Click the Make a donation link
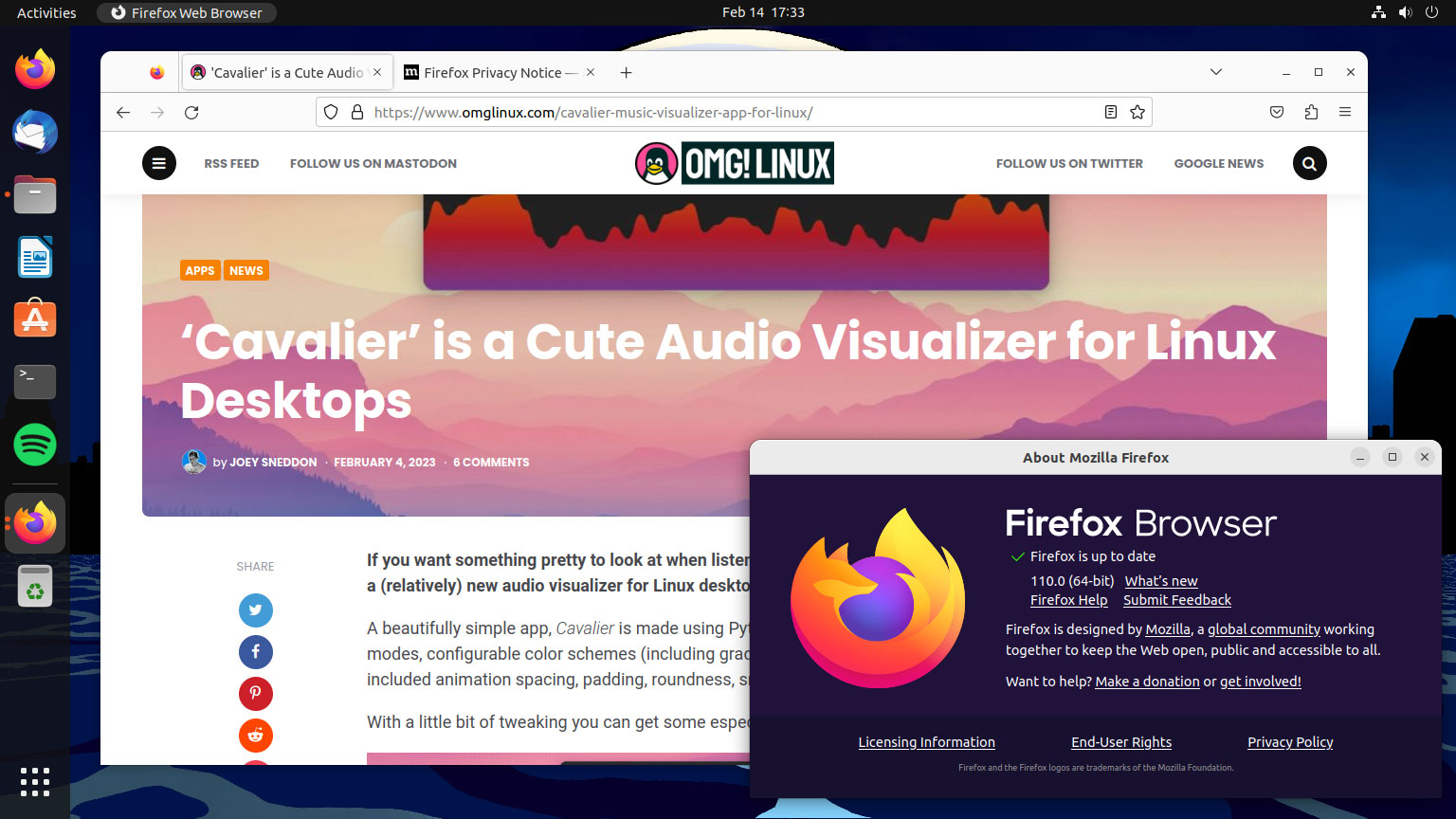Viewport: 1456px width, 819px height. pos(1147,682)
